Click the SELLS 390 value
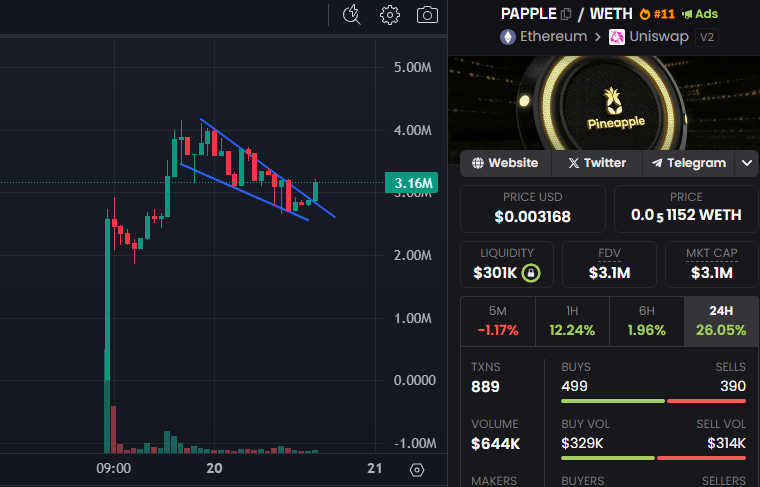Image resolution: width=760 pixels, height=487 pixels. click(733, 386)
